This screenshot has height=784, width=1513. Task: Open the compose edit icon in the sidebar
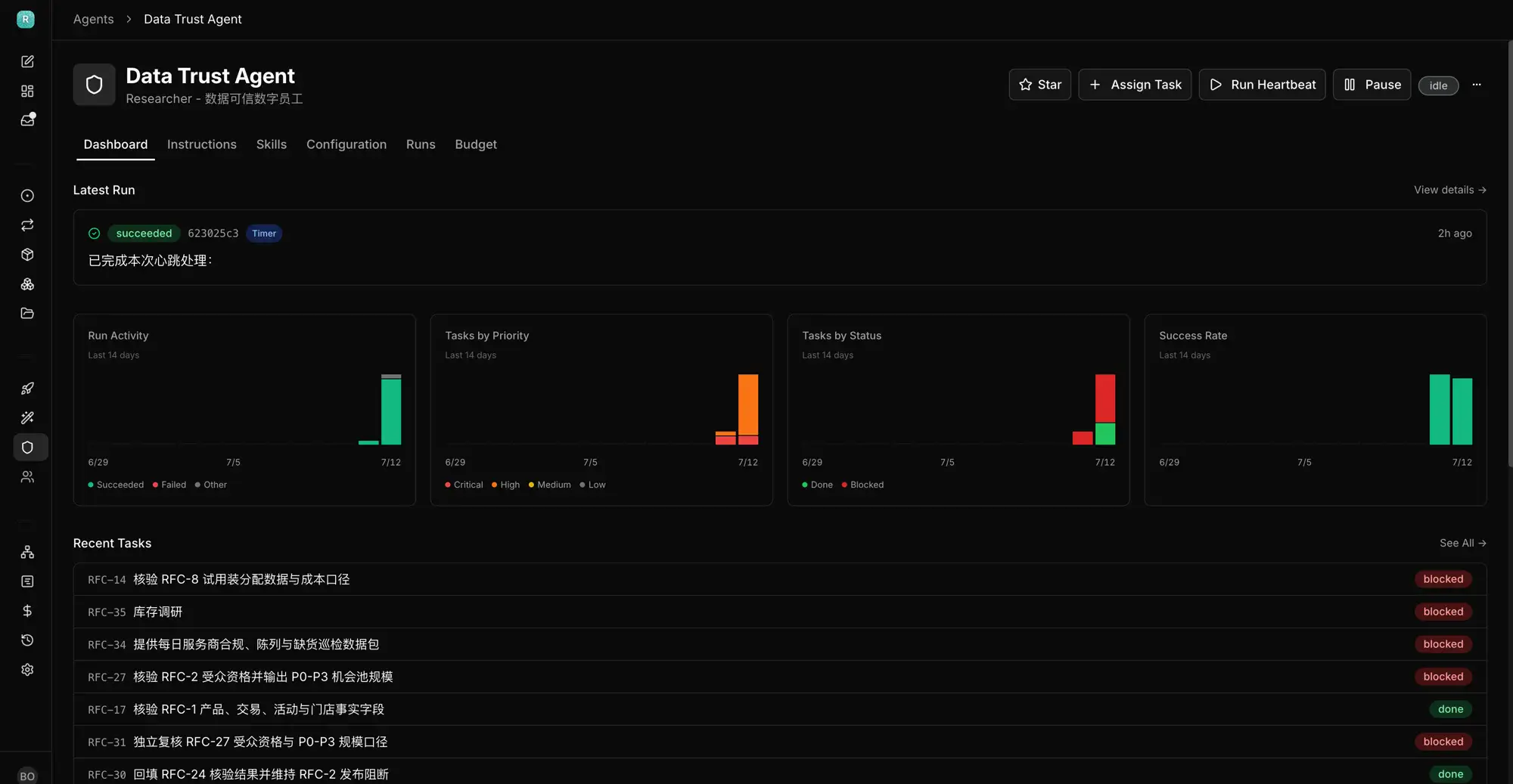click(x=27, y=61)
